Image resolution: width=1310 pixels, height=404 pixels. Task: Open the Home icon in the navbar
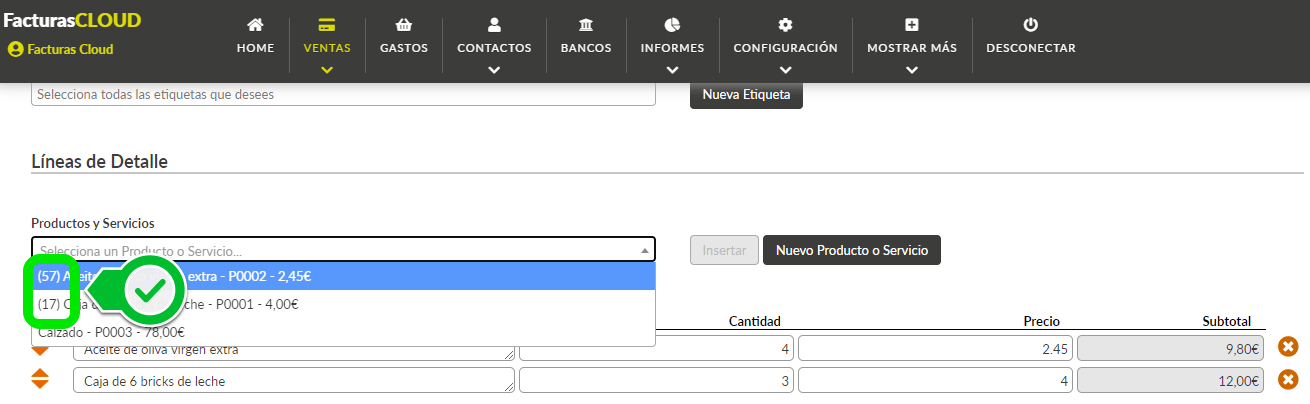(255, 25)
